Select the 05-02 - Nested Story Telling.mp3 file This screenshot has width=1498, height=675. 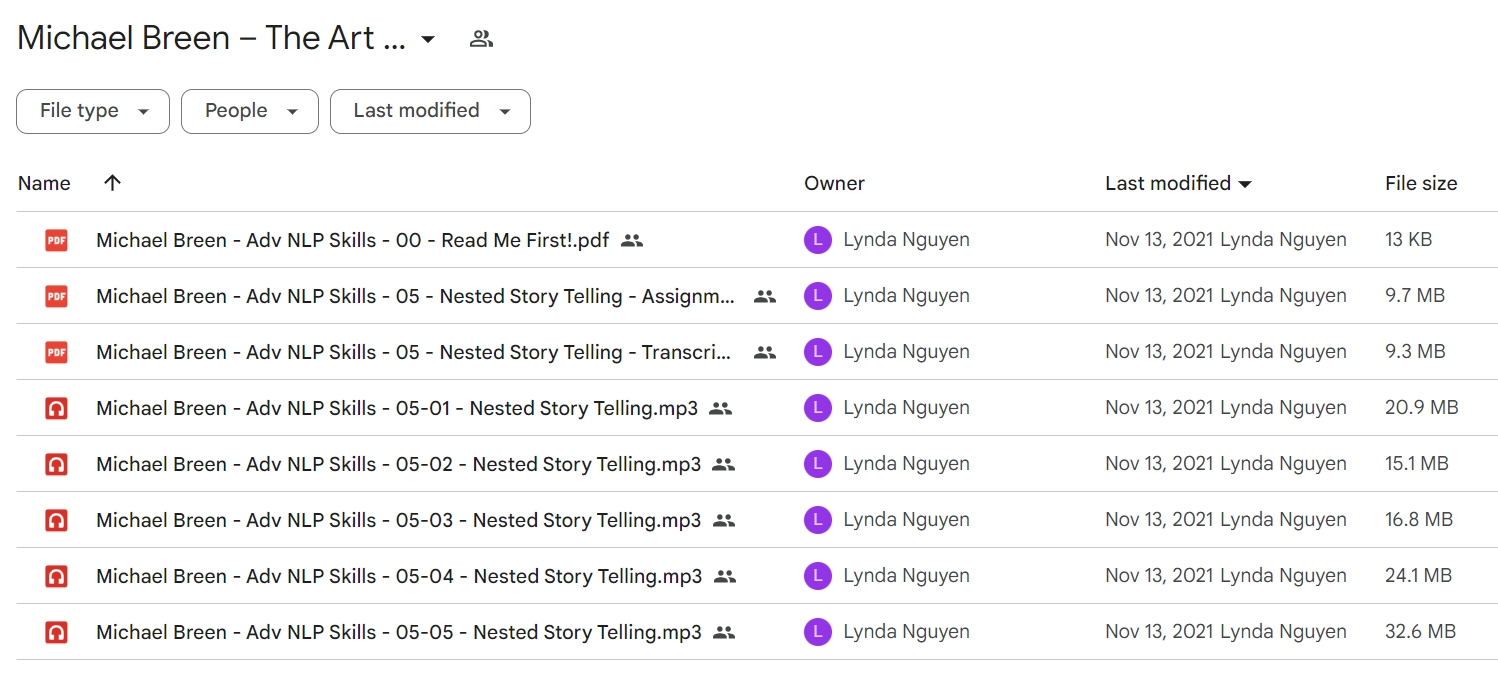(x=399, y=464)
